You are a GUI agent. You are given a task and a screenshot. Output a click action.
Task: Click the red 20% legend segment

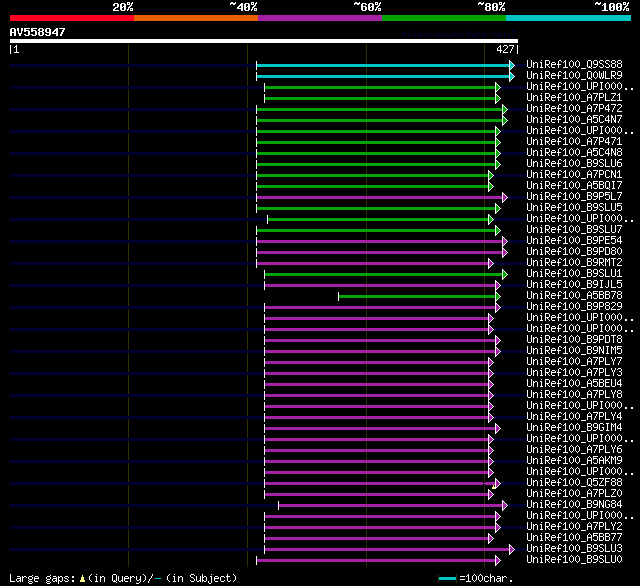(x=72, y=18)
